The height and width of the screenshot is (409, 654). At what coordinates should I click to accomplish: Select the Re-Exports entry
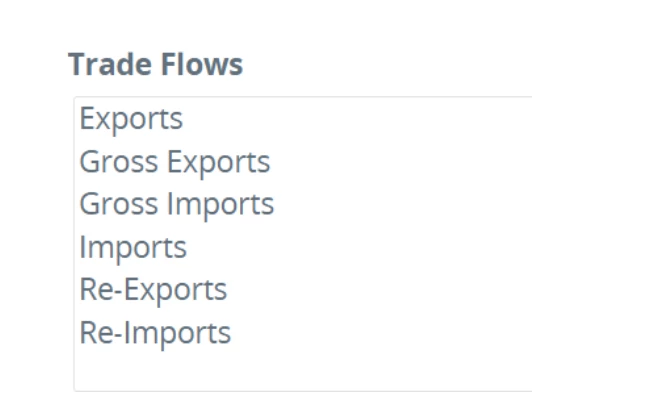153,290
